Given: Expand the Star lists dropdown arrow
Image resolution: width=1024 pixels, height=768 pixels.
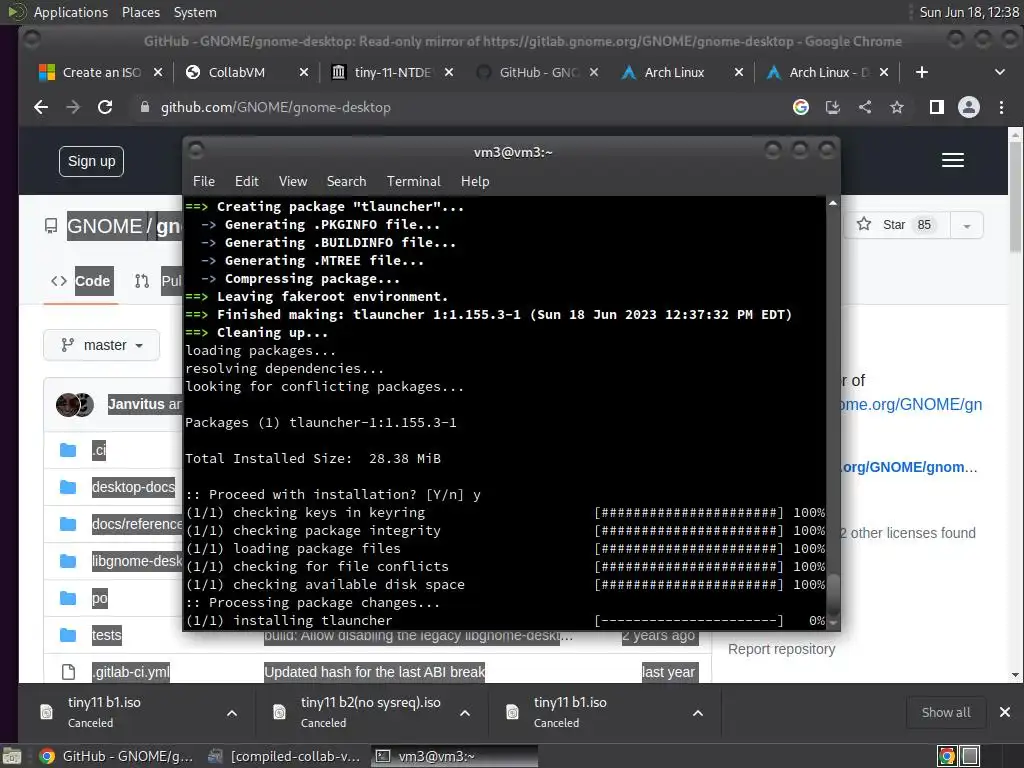Looking at the screenshot, I should point(967,225).
